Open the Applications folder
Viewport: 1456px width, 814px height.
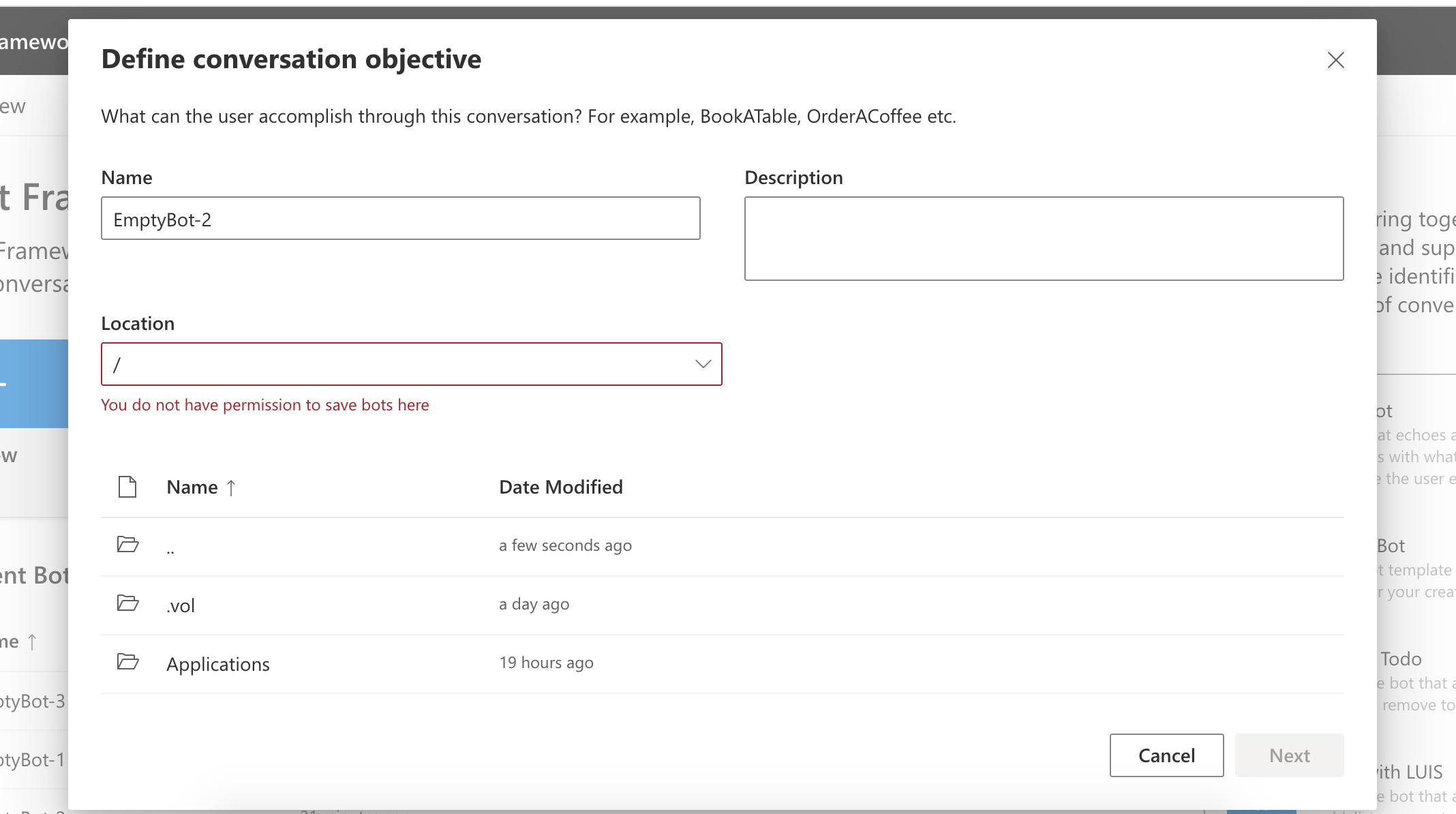tap(218, 664)
